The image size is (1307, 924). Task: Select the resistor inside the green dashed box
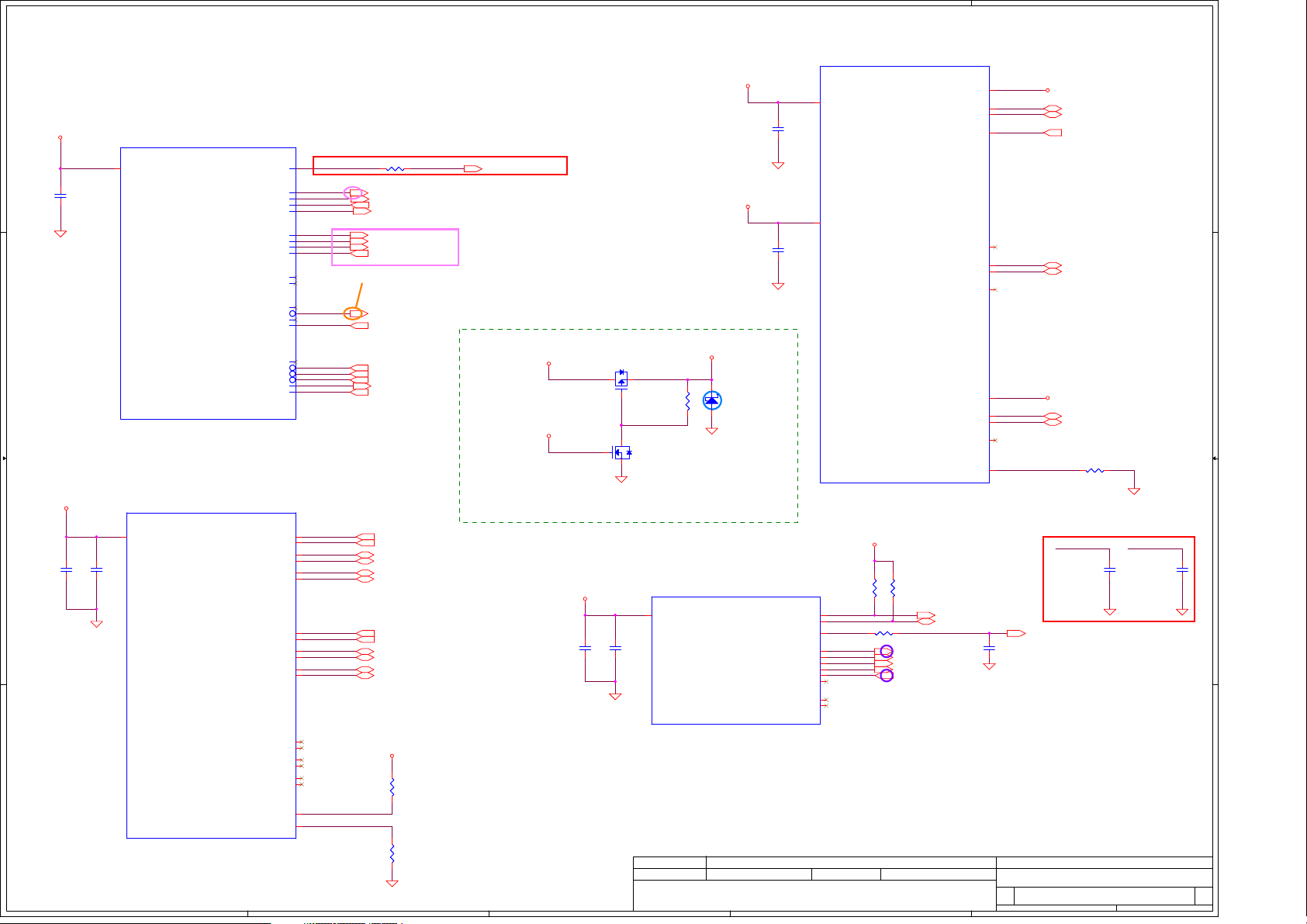(x=687, y=401)
